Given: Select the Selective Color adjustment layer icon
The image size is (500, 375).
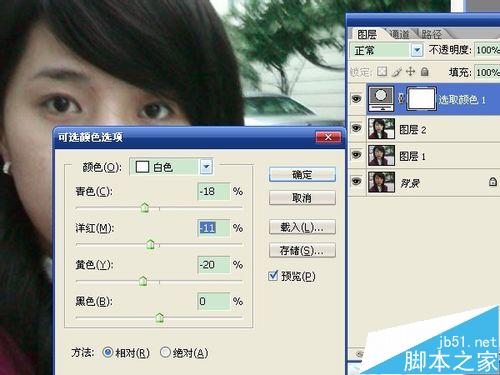Looking at the screenshot, I should (381, 99).
